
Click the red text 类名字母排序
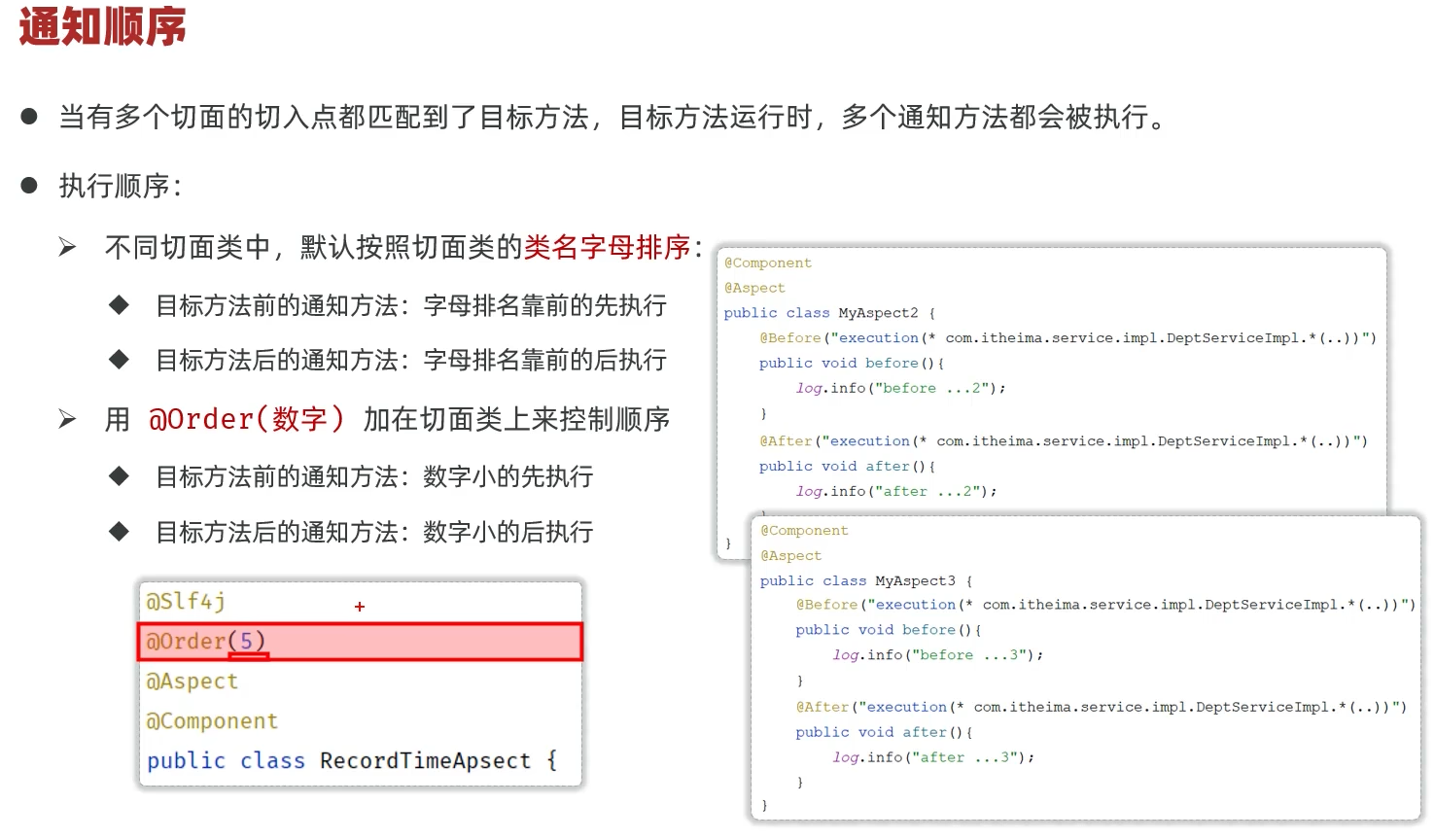(x=608, y=247)
